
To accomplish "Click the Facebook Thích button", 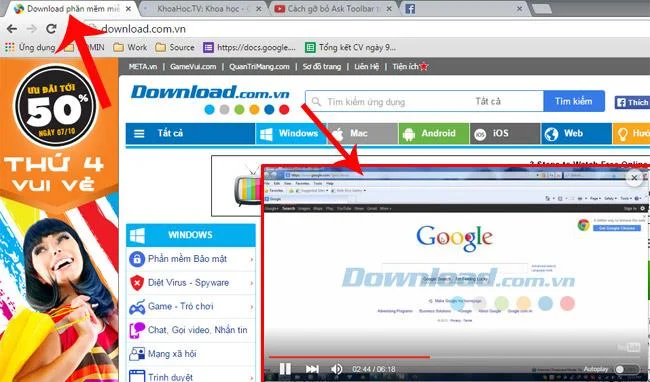I will (632, 102).
